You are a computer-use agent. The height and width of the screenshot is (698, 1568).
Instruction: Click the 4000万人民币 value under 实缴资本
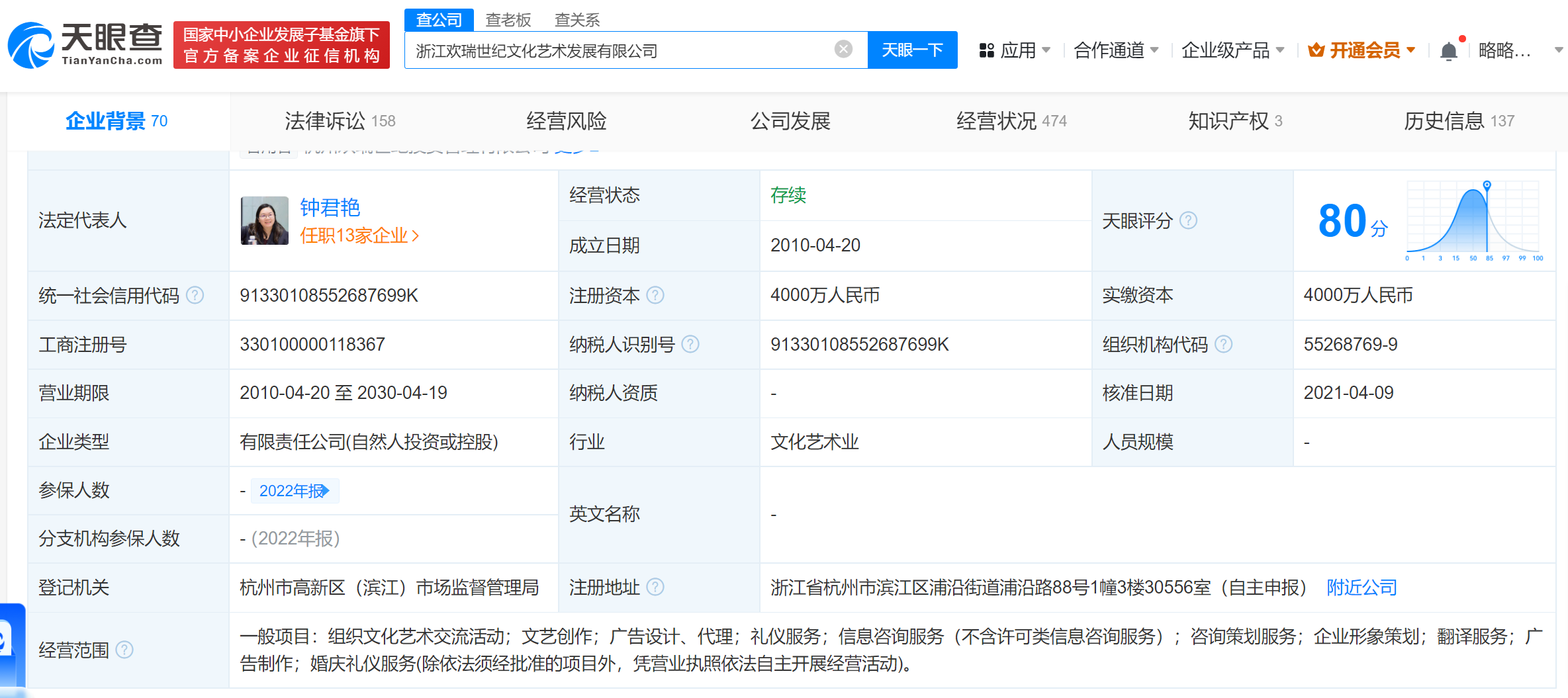[x=1358, y=295]
